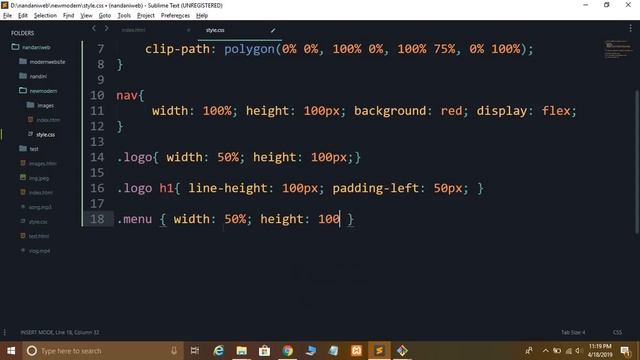Click the vertical editor scrollbar
This screenshot has width=640, height=360.
[x=637, y=161]
